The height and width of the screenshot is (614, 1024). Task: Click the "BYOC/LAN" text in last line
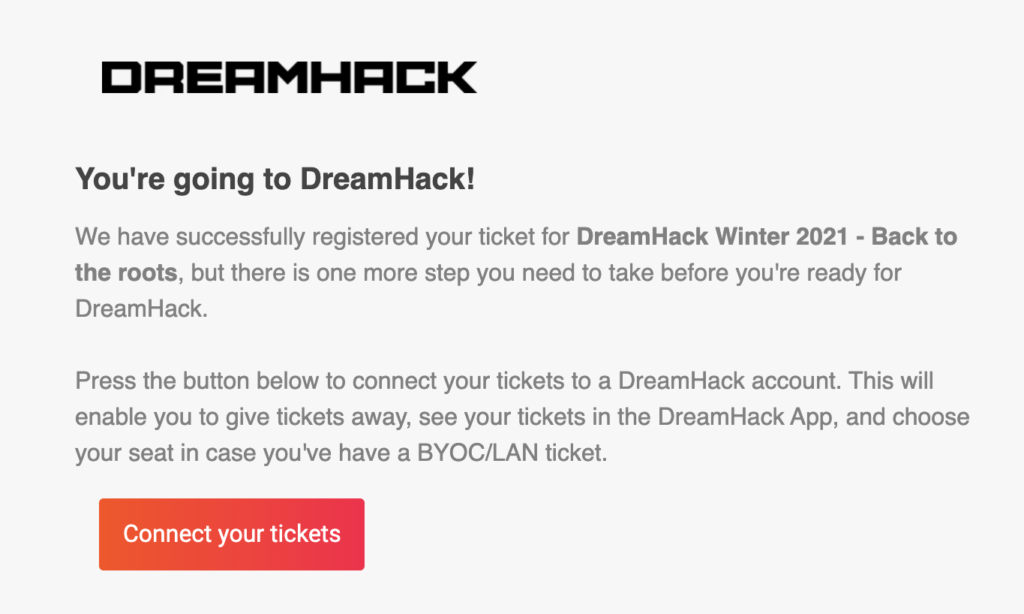(x=477, y=453)
